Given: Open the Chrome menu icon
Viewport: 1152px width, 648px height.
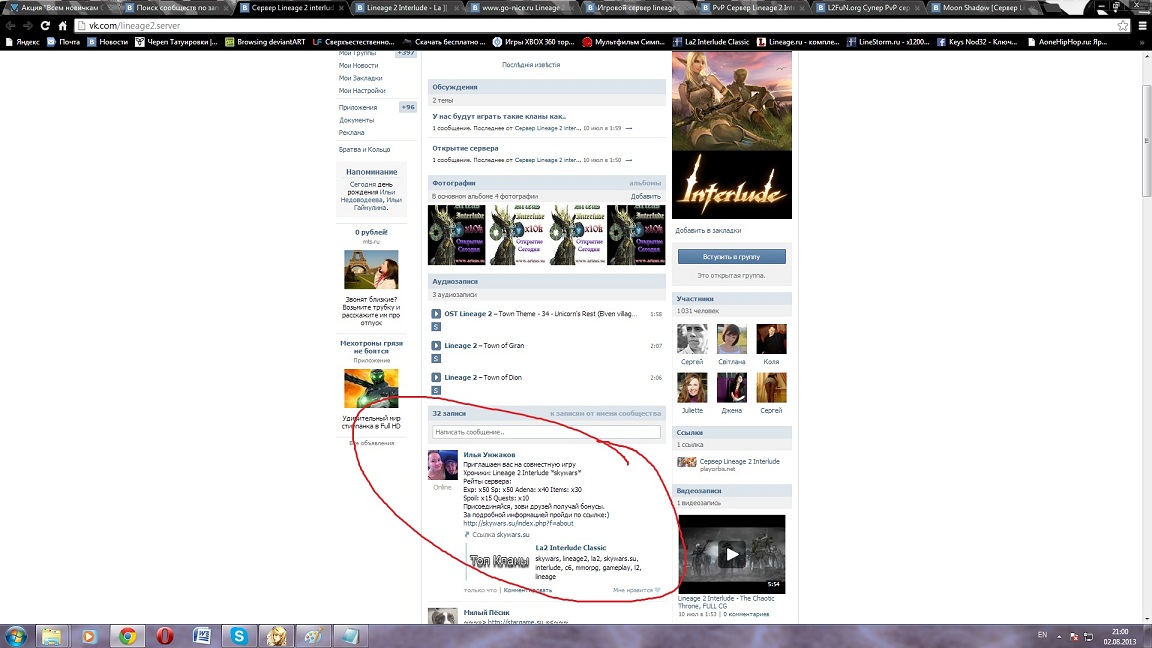Looking at the screenshot, I should click(x=1142, y=25).
